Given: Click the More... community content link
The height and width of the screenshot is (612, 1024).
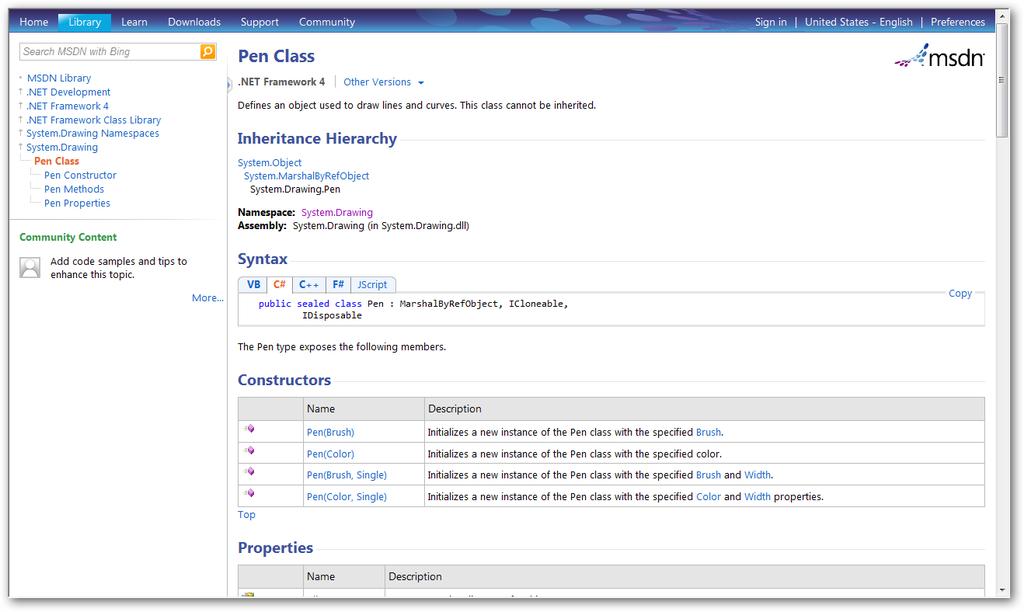Looking at the screenshot, I should [208, 298].
